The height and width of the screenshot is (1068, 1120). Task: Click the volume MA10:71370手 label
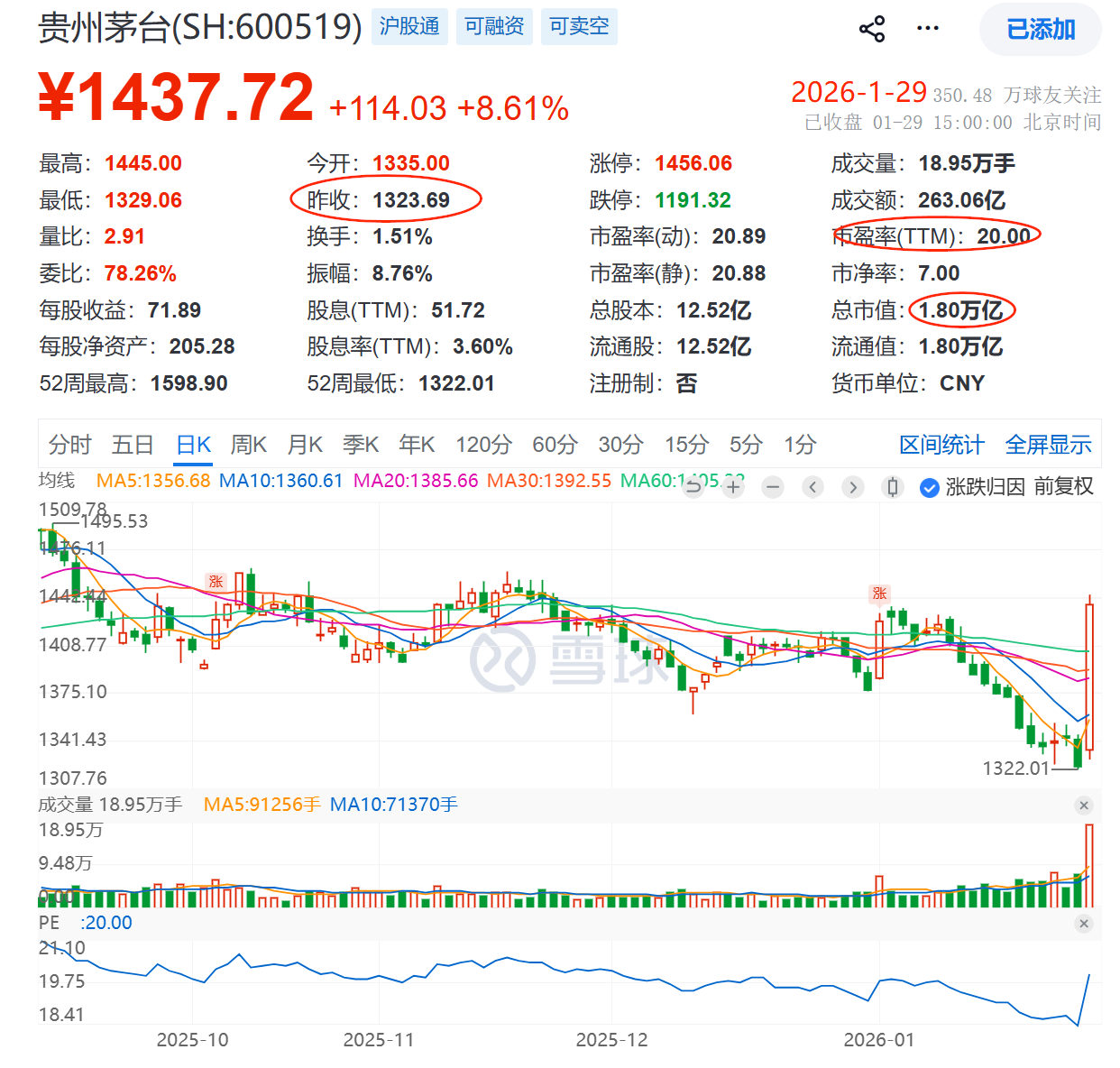(x=394, y=805)
